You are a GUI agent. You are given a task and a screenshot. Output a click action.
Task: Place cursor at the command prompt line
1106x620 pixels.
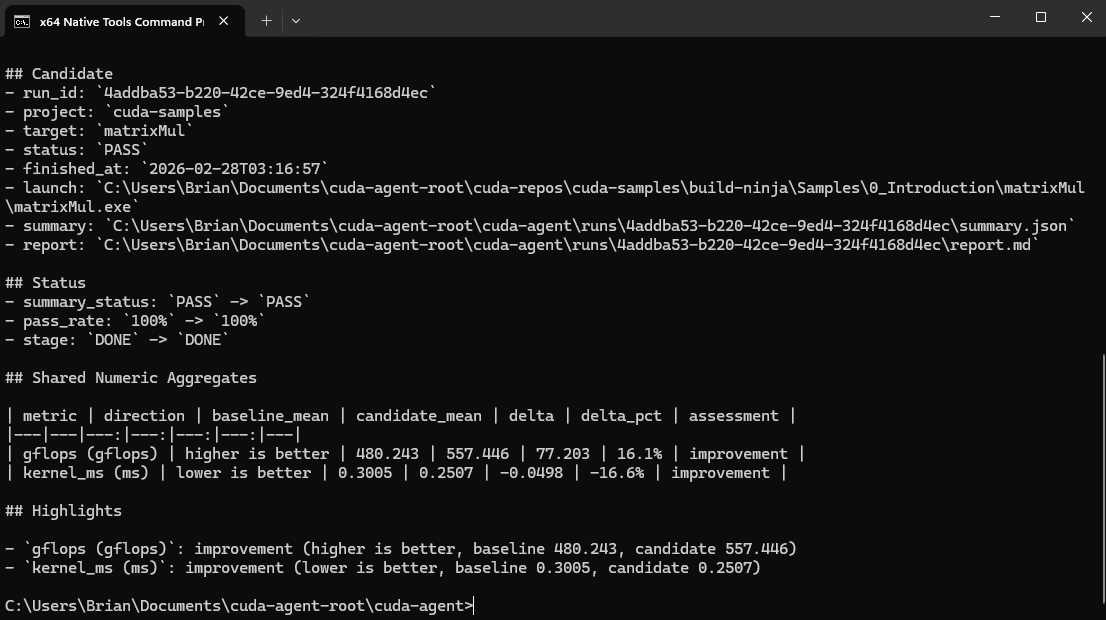pos(470,605)
